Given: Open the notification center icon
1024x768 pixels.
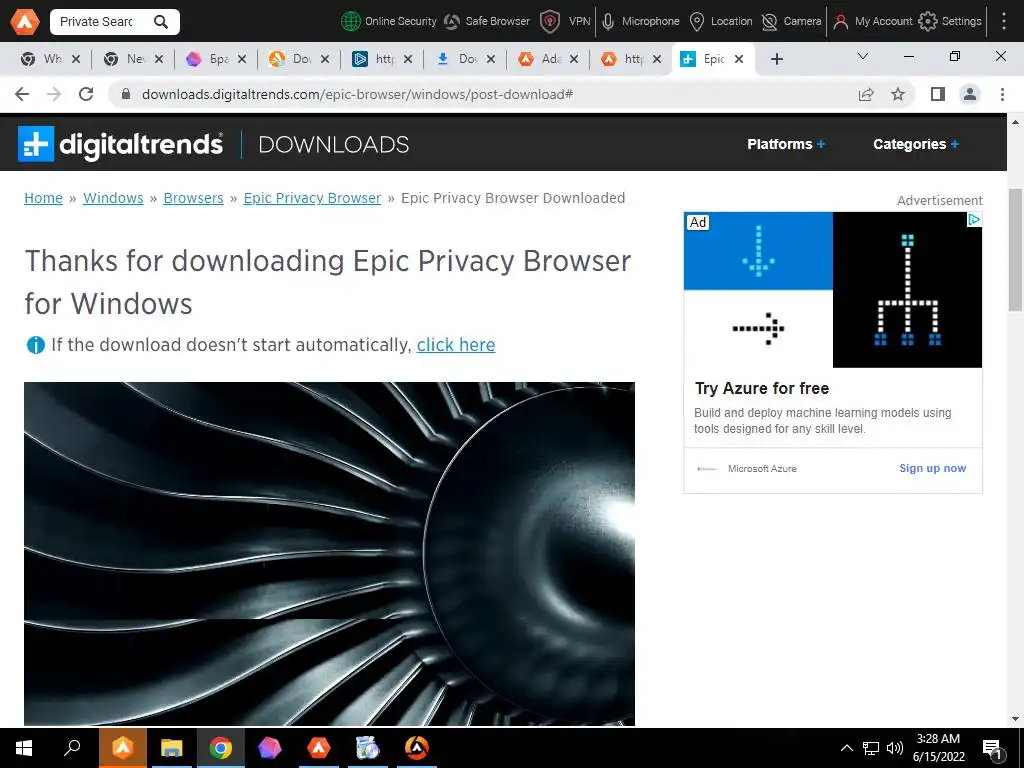Looking at the screenshot, I should coord(993,750).
